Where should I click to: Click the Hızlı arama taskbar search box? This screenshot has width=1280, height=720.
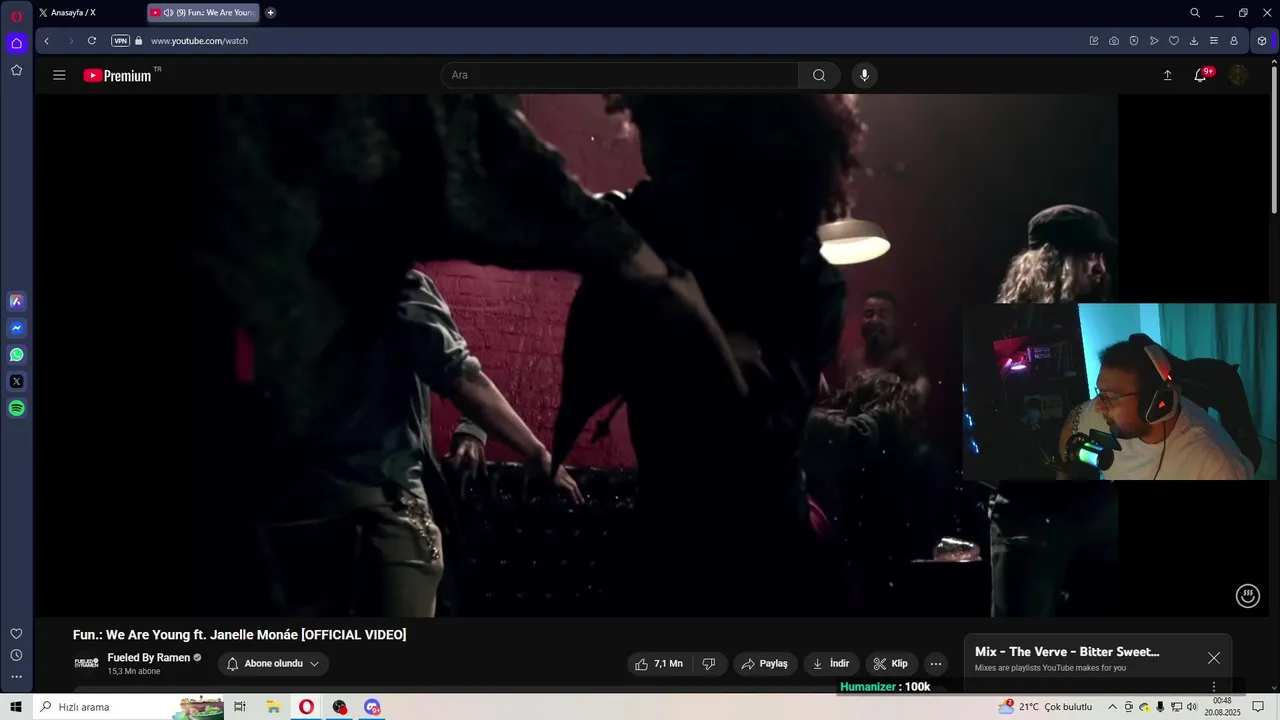click(129, 707)
